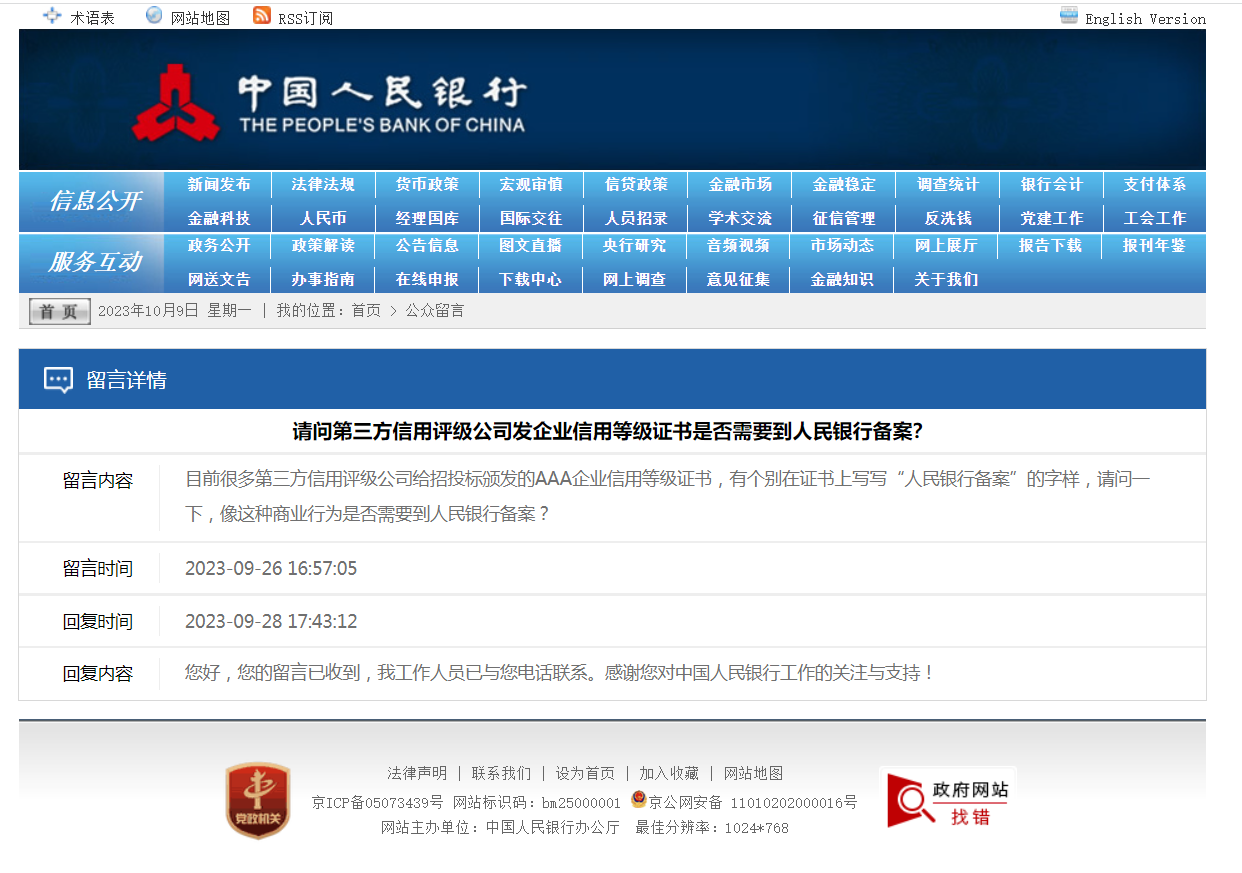
Task: Open the 党建工作 menu item
Action: coord(1052,218)
